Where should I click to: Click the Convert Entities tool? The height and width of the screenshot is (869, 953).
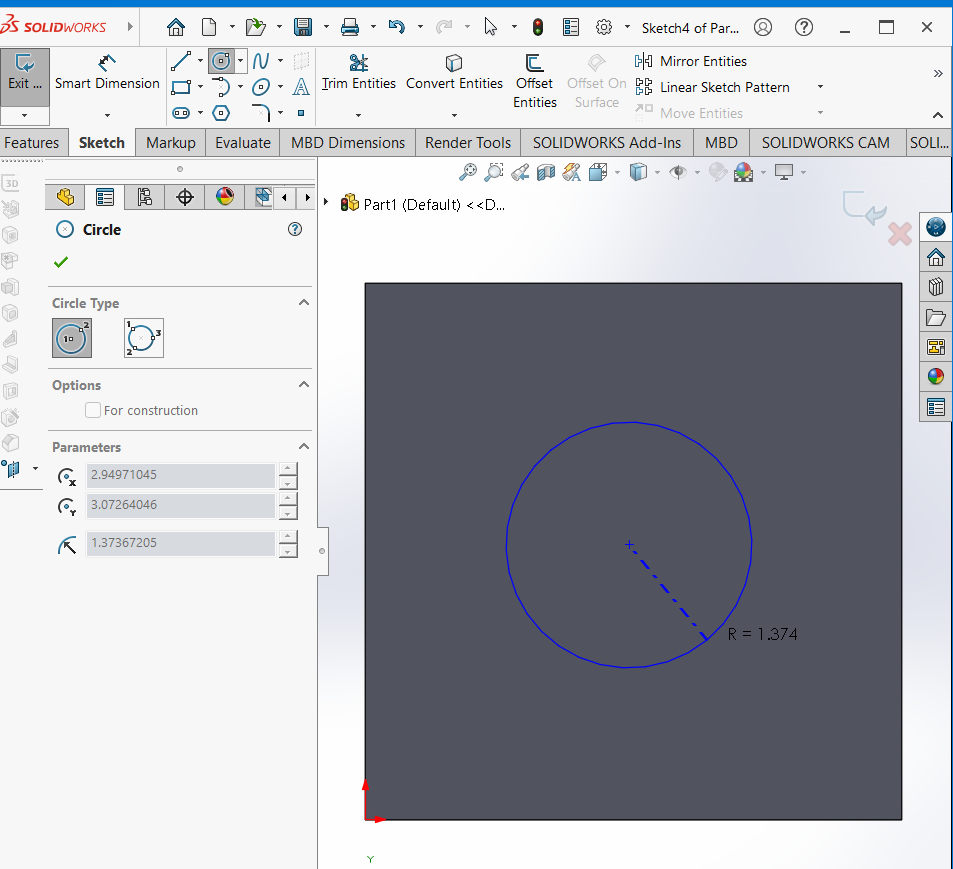pos(454,73)
